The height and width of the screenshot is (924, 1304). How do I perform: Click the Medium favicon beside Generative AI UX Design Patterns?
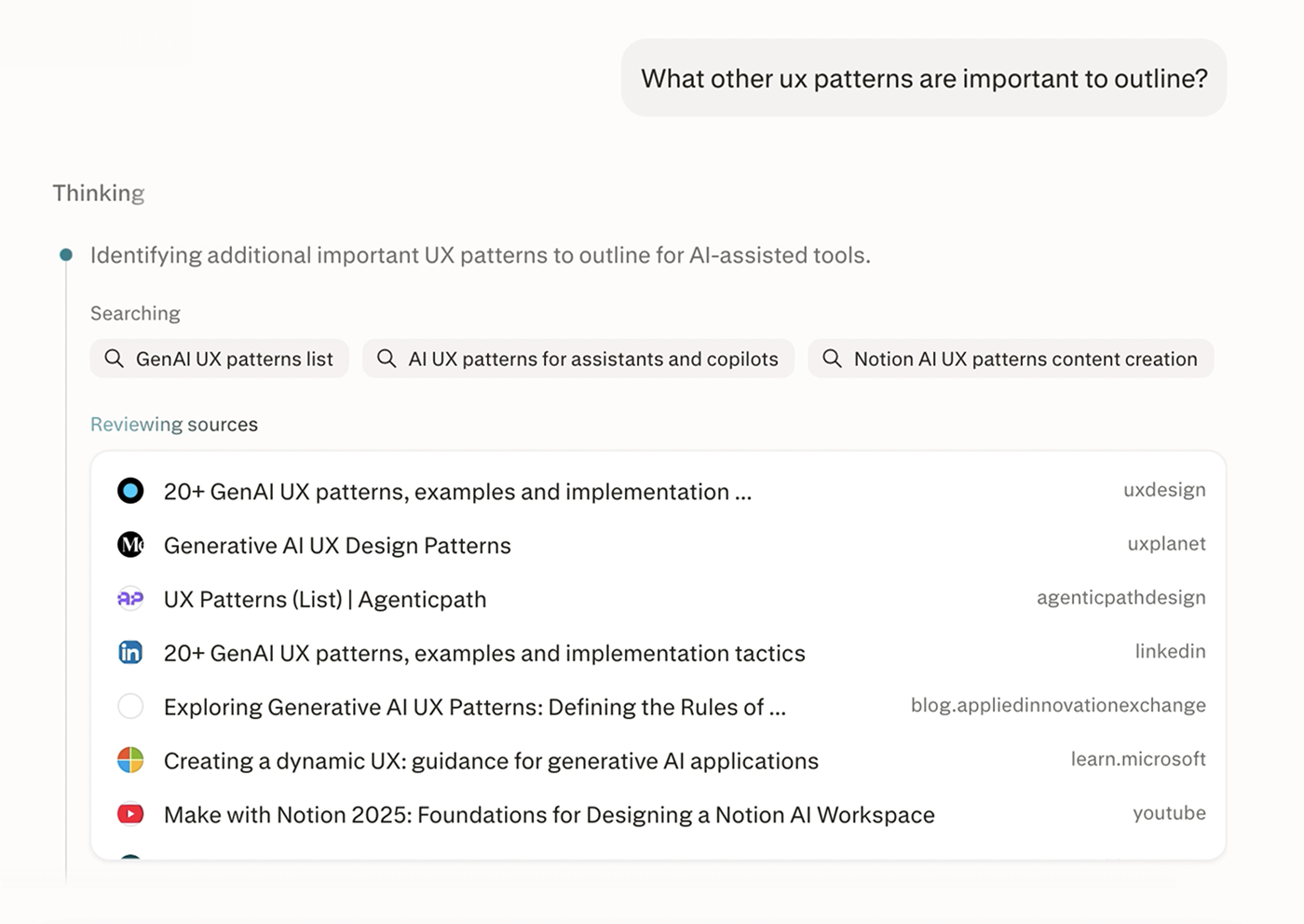(130, 545)
